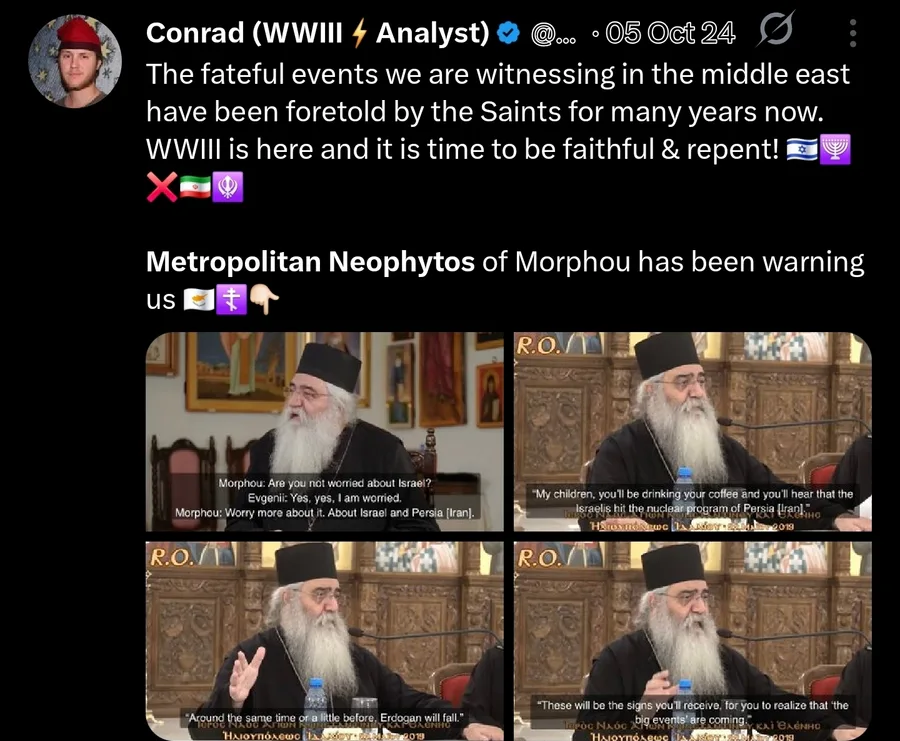Open the three-dot more options menu
Viewport: 900px width, 741px height.
853,33
